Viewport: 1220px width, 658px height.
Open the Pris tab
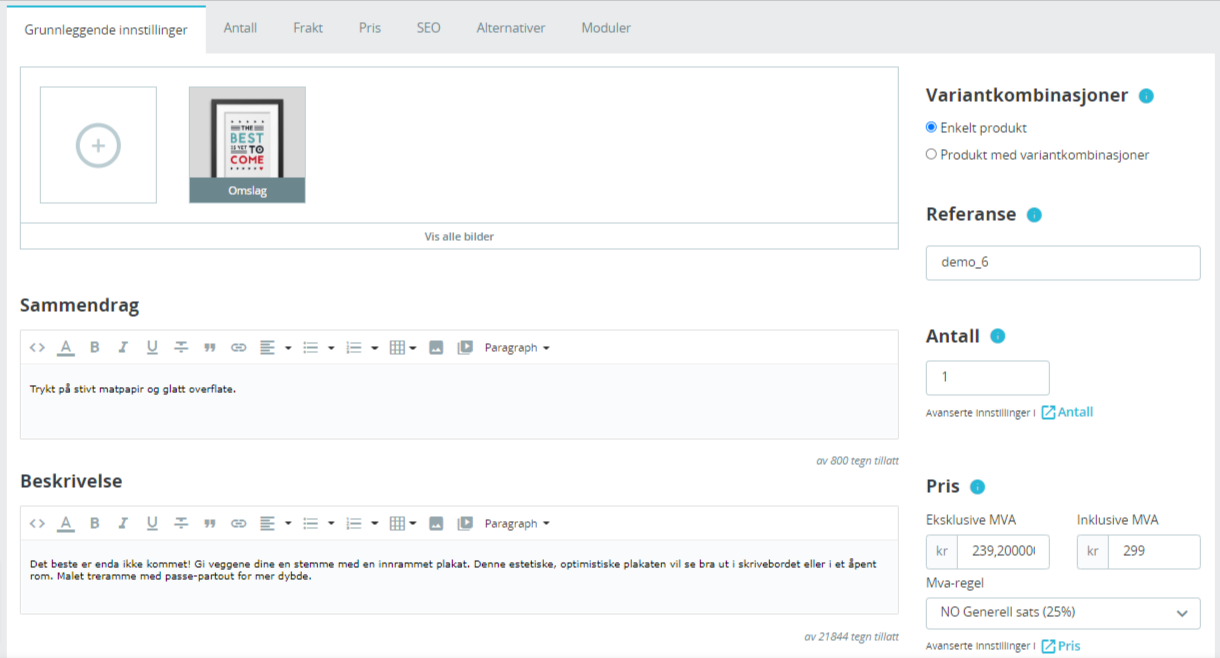[370, 28]
